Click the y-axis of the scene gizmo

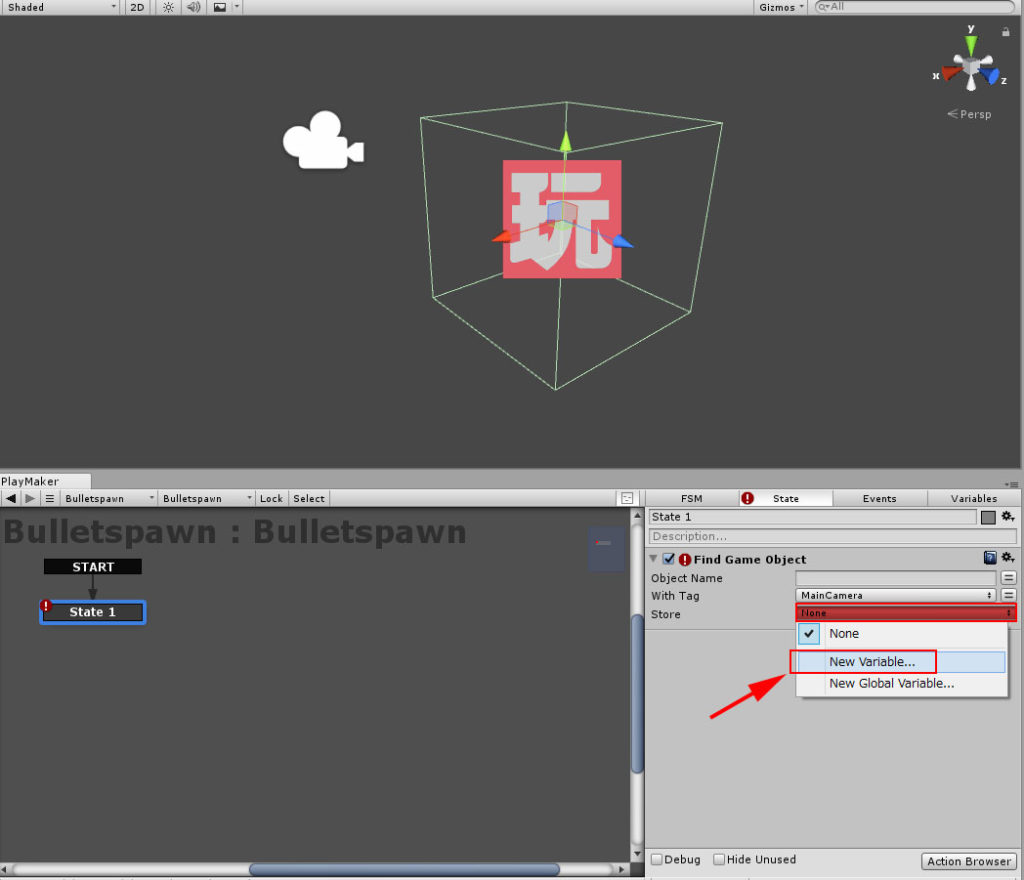(969, 37)
